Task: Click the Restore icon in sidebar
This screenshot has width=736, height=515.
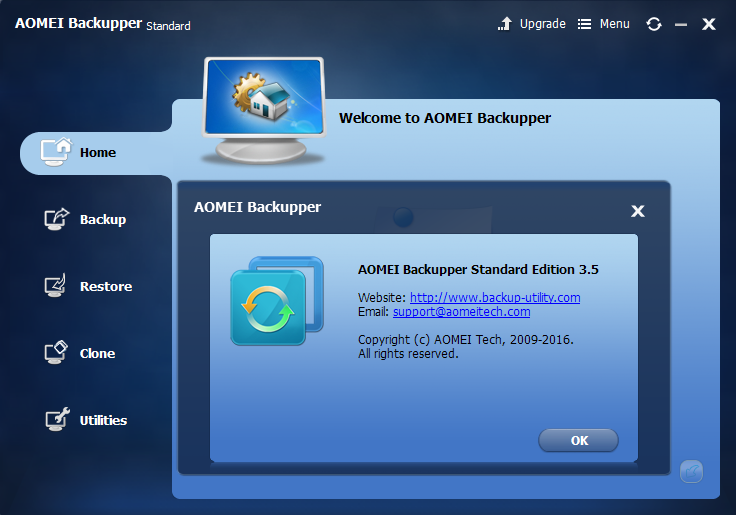Action: coord(55,285)
